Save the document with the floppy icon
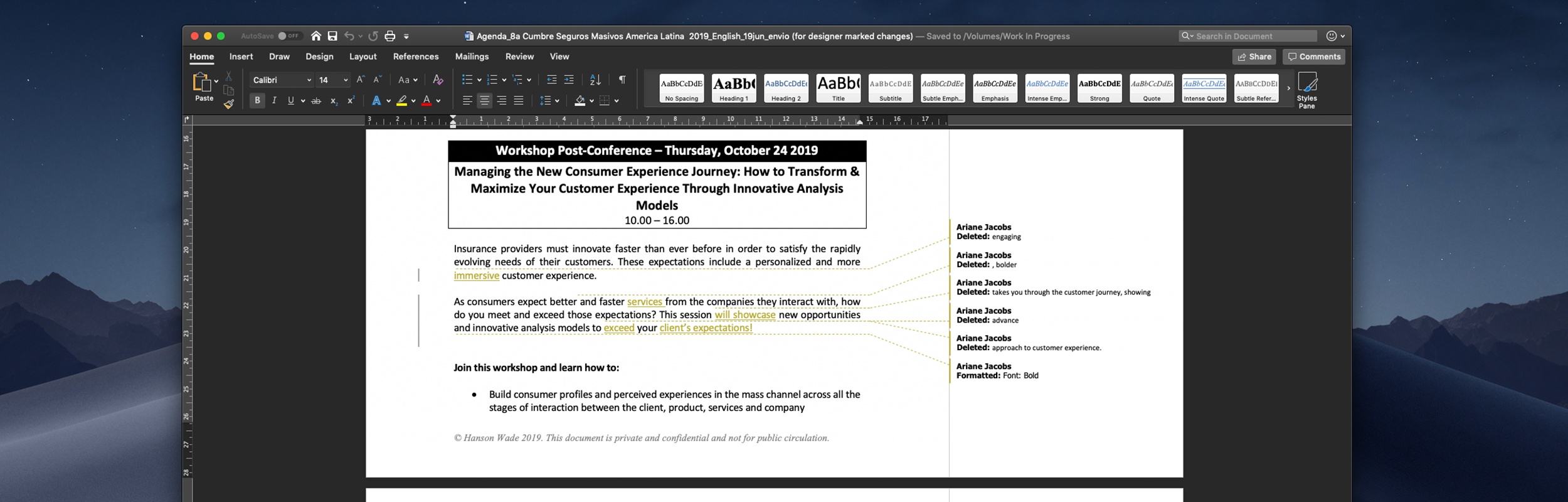This screenshot has width=1568, height=502. point(332,36)
